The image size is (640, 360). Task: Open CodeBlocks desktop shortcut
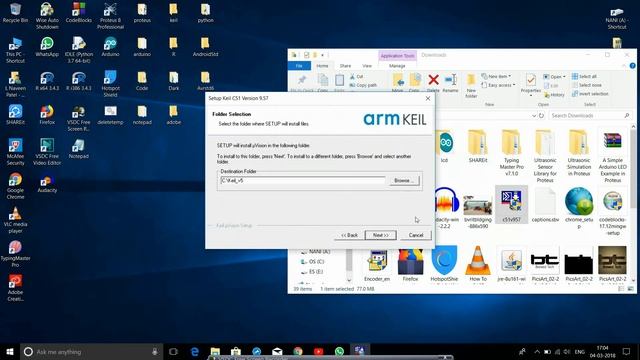(78, 13)
